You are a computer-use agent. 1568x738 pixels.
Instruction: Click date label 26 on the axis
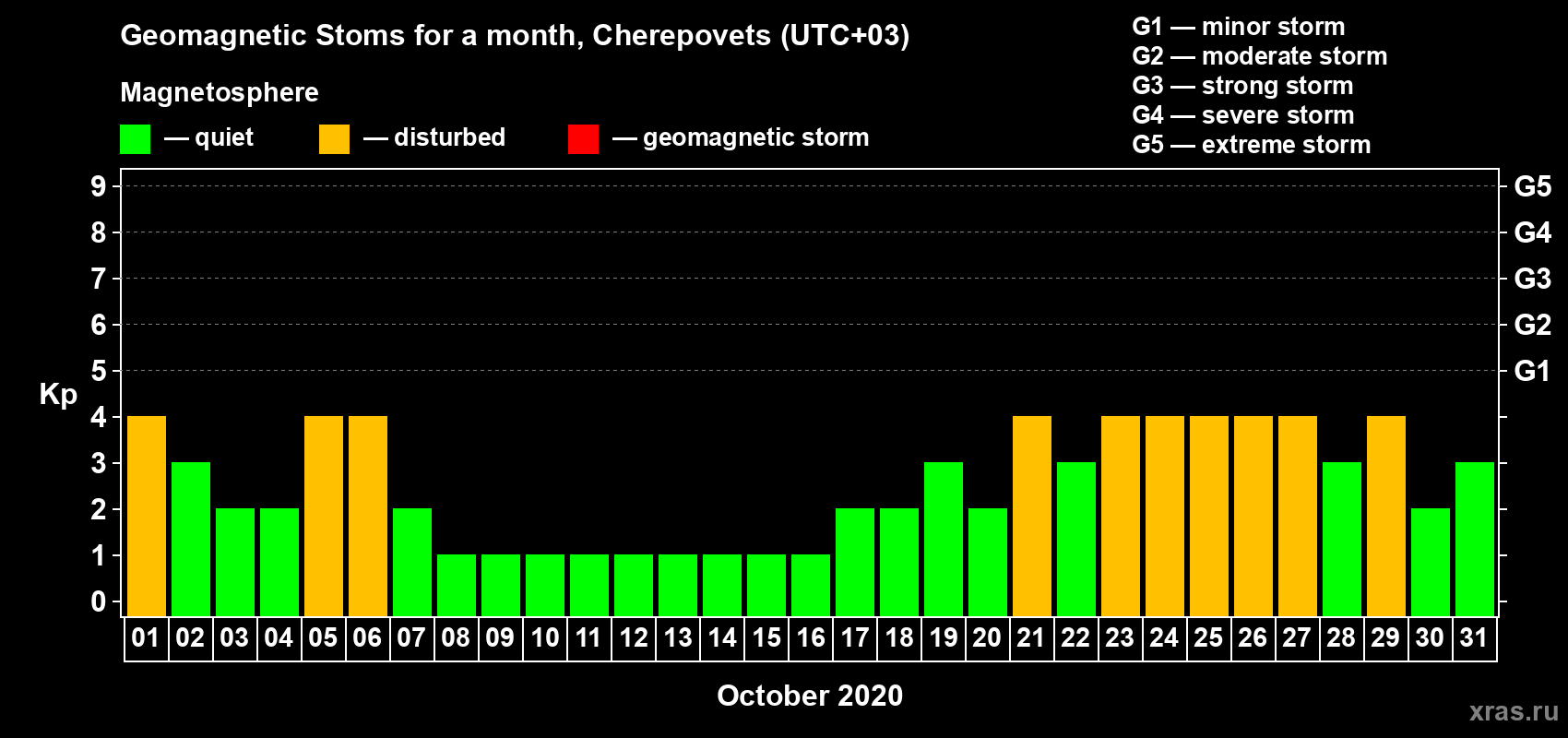(x=1253, y=637)
